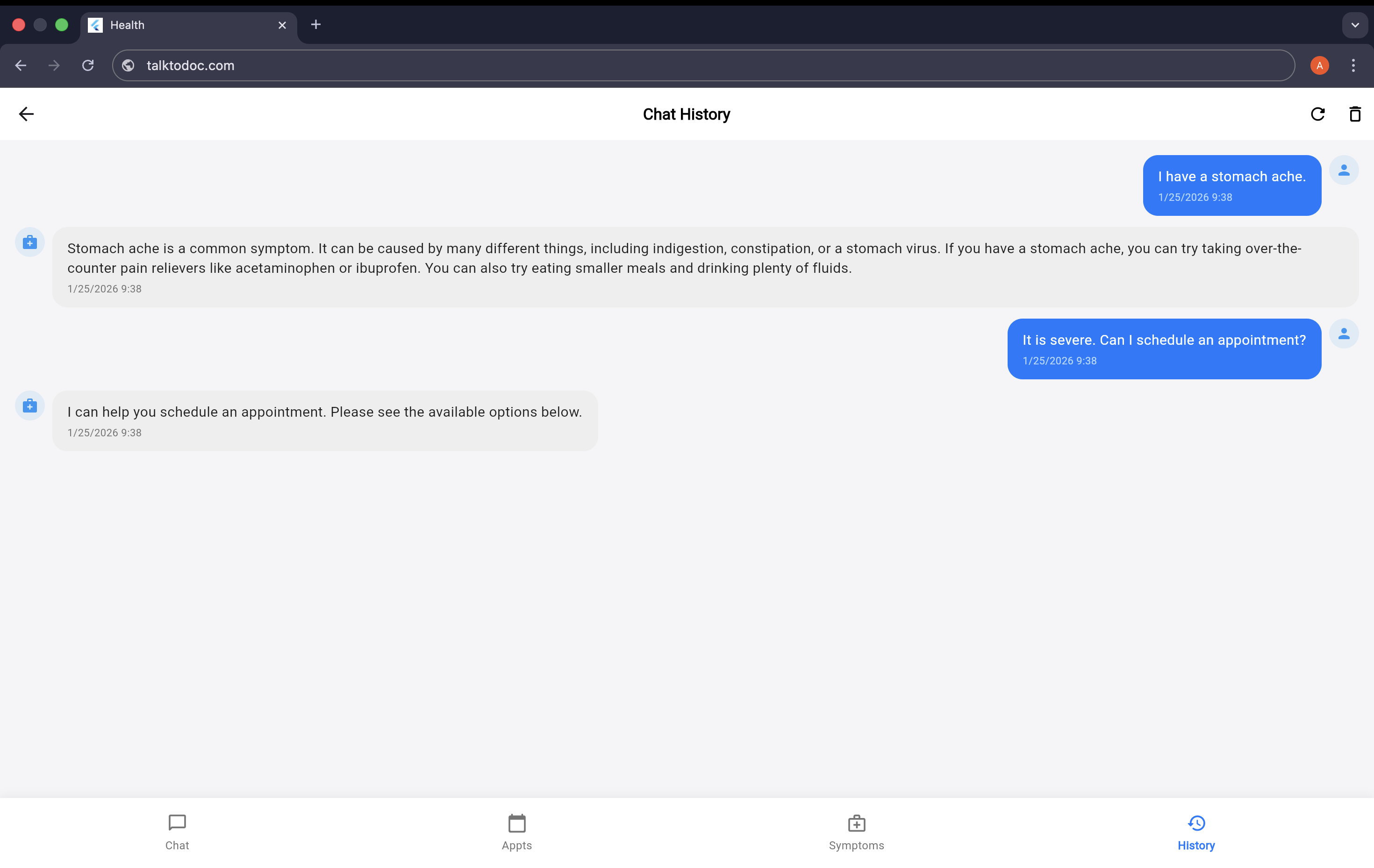Click the 'I have a stomach ache.' message bubble
The width and height of the screenshot is (1374, 868).
pyautogui.click(x=1231, y=185)
